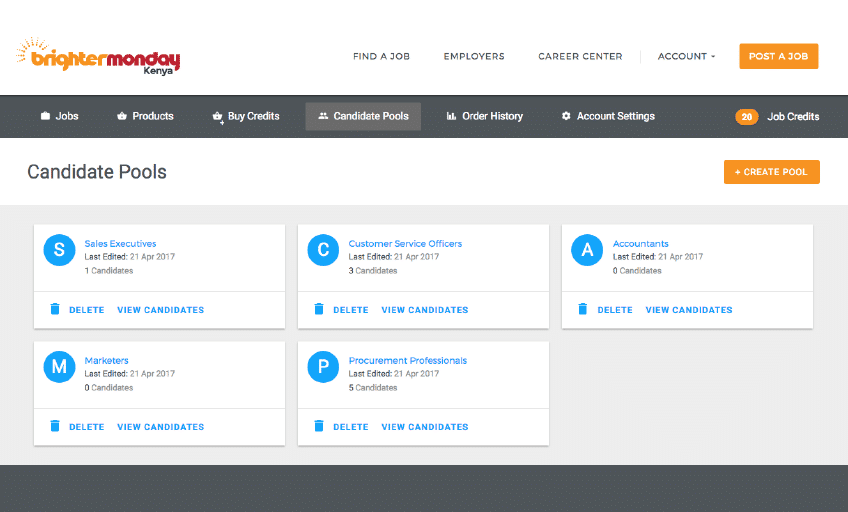Click trash icon on Customer Service Officers card

[x=319, y=310]
